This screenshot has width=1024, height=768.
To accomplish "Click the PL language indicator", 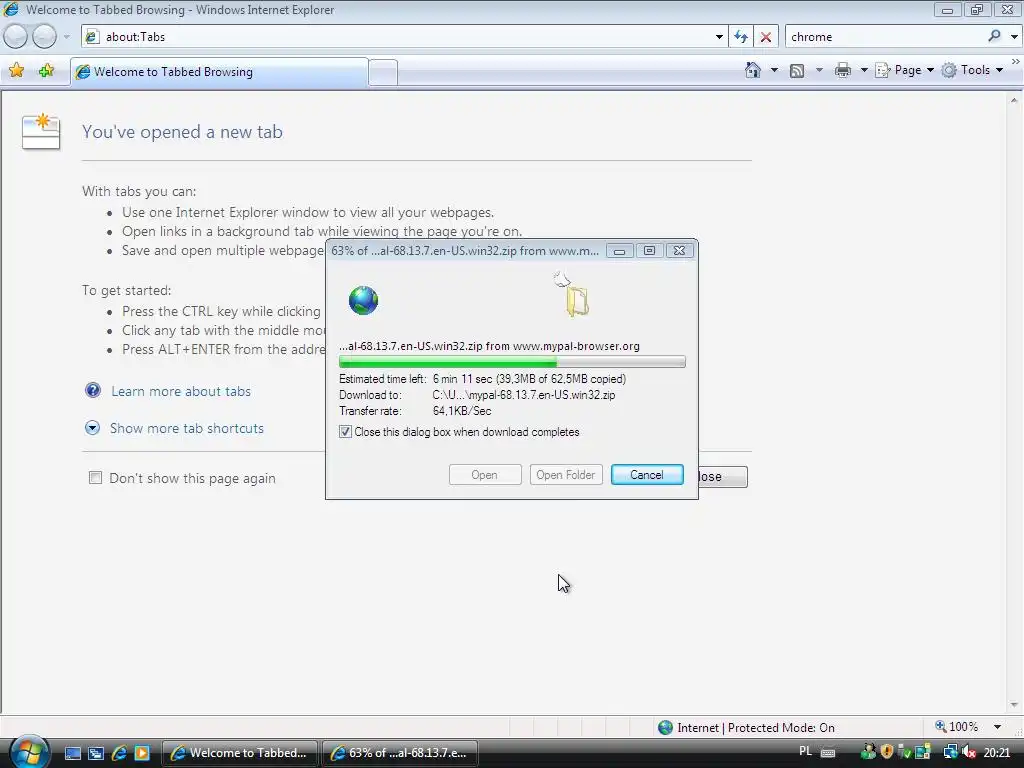I will click(x=806, y=752).
